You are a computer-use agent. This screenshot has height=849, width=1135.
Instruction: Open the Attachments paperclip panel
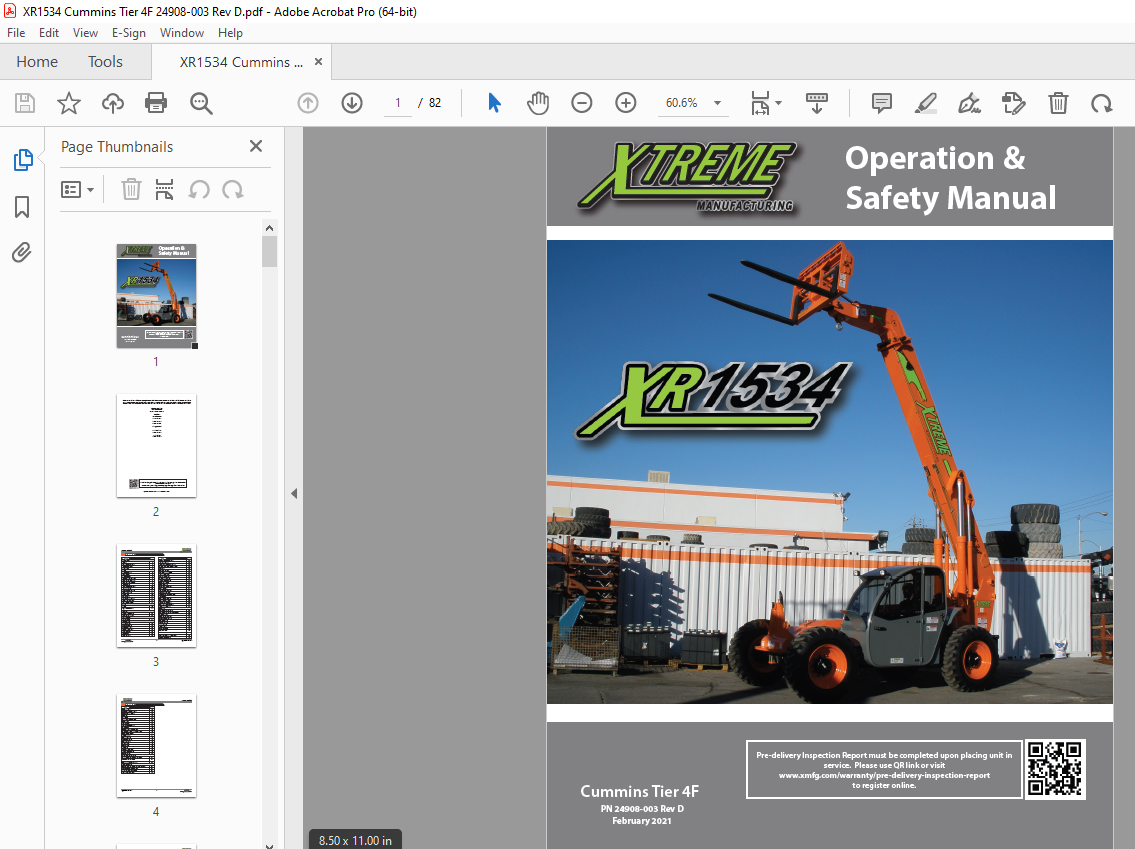pos(22,253)
